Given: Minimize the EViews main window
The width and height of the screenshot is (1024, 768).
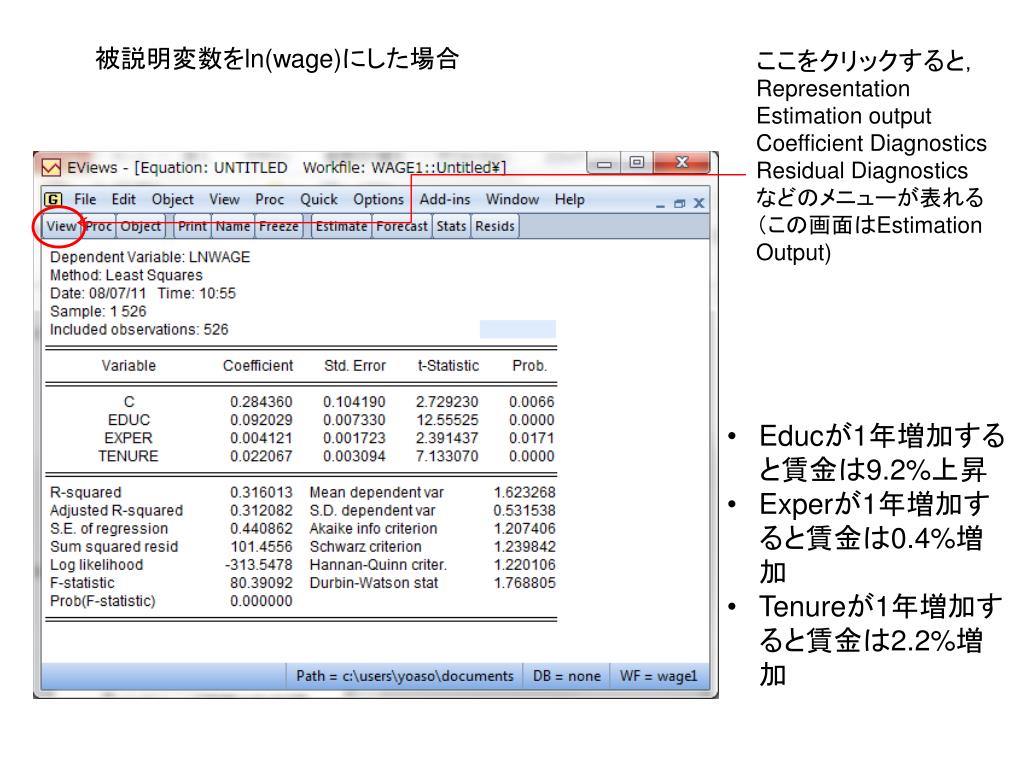Looking at the screenshot, I should 604,163.
